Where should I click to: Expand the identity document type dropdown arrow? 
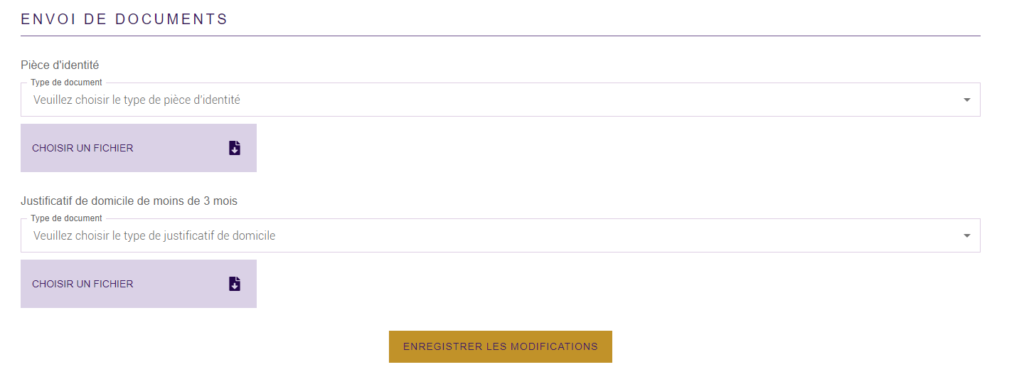(967, 100)
